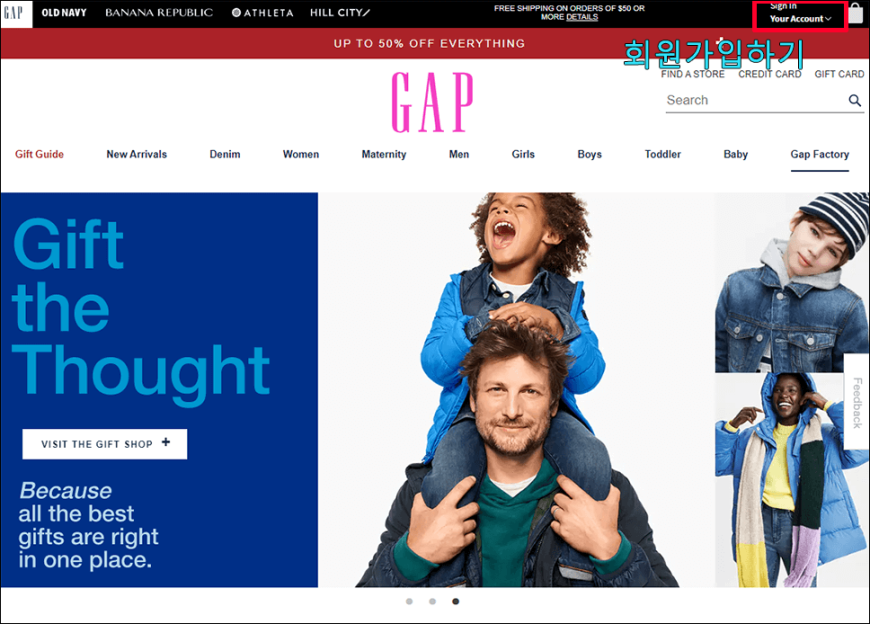This screenshot has height=624, width=870.
Task: Select the Men category
Action: pos(459,154)
